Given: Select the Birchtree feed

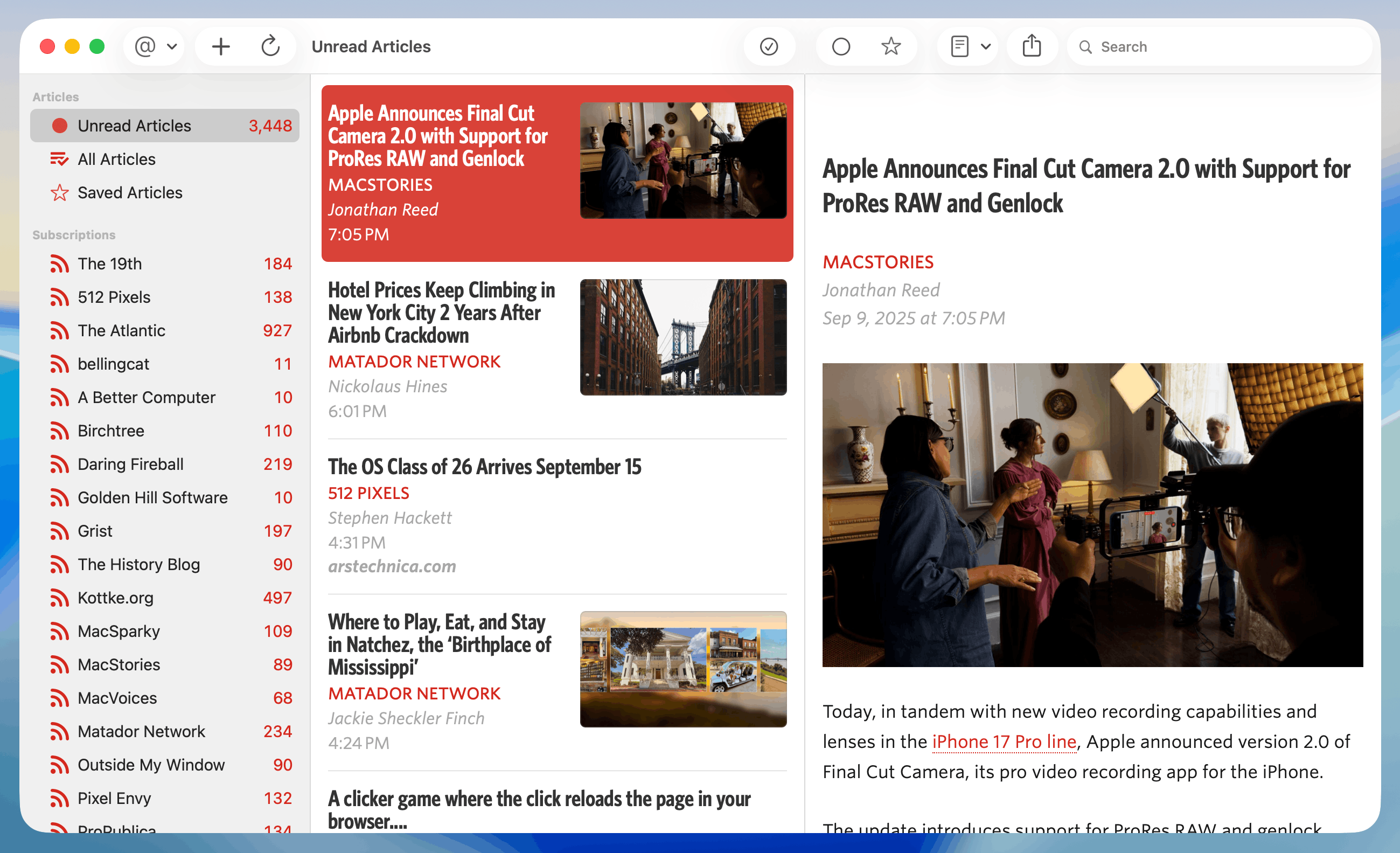Looking at the screenshot, I should (x=164, y=431).
